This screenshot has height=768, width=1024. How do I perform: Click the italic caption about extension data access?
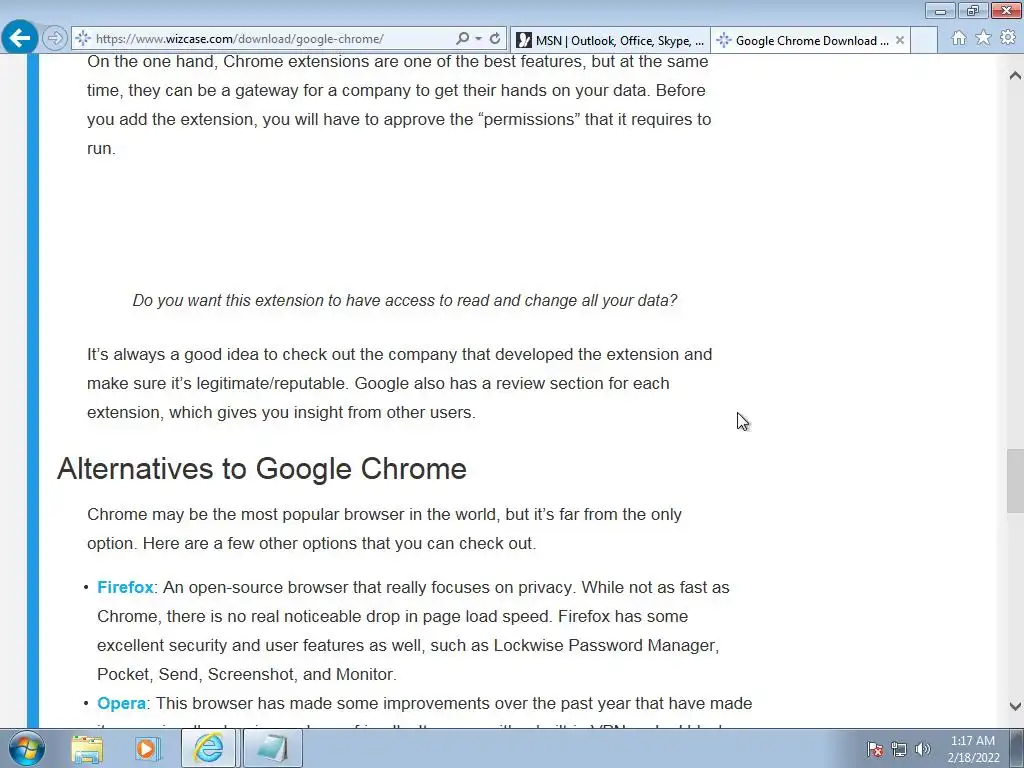(x=405, y=300)
